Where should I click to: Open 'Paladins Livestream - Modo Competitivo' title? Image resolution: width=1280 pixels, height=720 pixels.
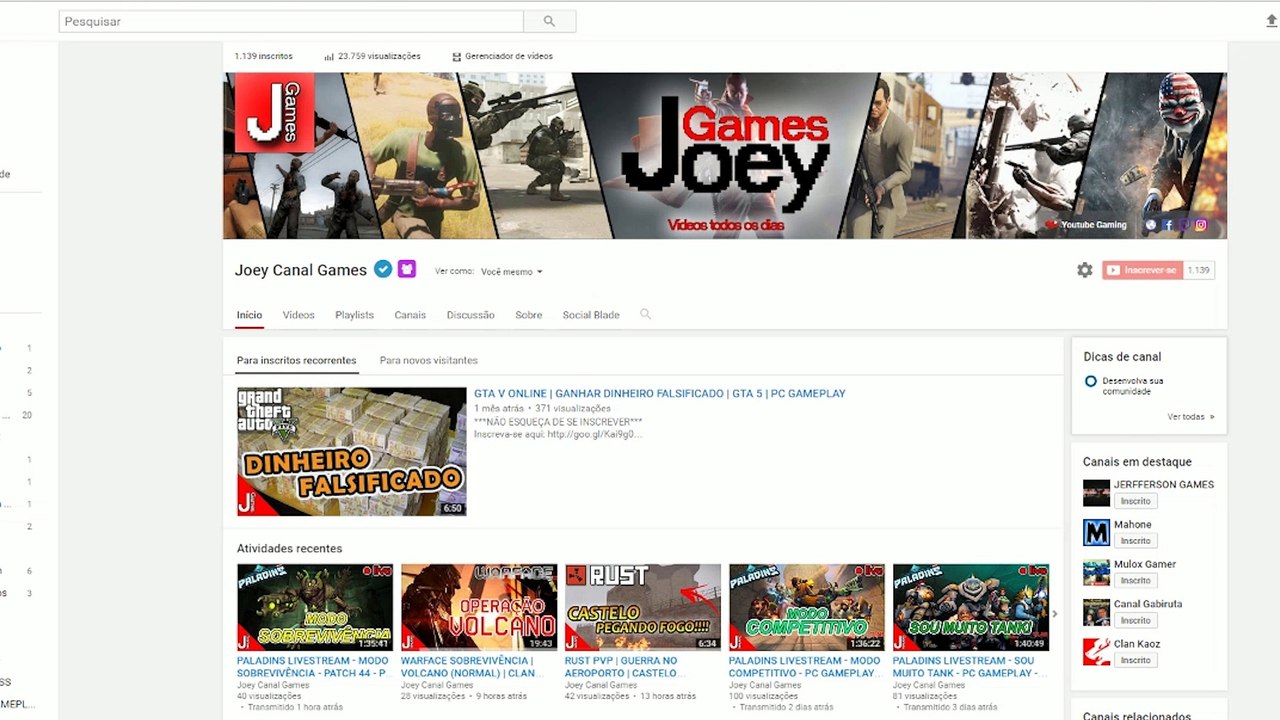pyautogui.click(x=805, y=667)
